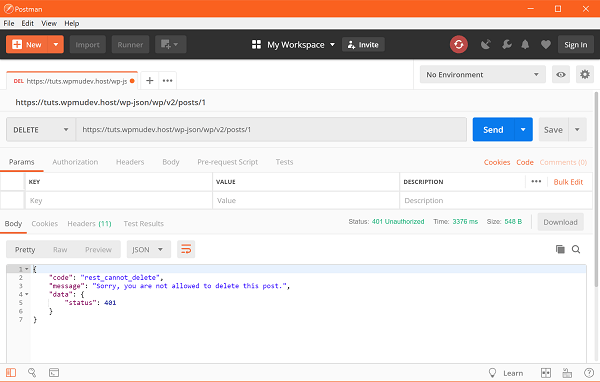Click the Key parameter input cell

pos(119,200)
